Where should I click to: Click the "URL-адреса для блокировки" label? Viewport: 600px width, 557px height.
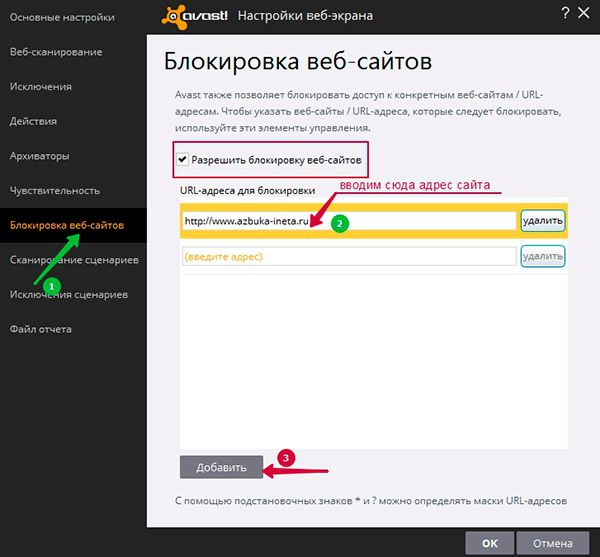pyautogui.click(x=248, y=191)
